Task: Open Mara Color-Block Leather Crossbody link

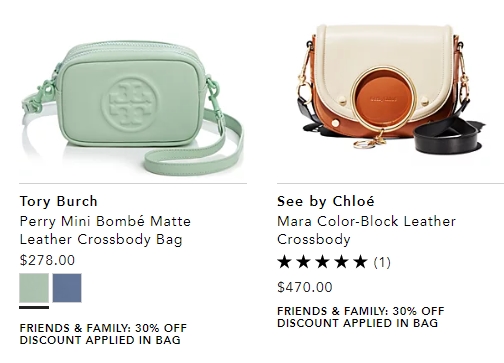Action: [x=366, y=230]
